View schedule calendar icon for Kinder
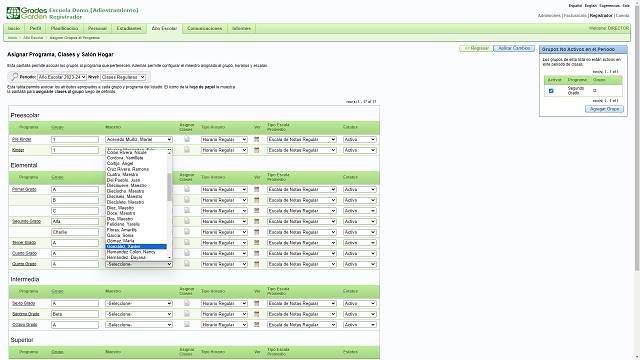 tap(257, 150)
